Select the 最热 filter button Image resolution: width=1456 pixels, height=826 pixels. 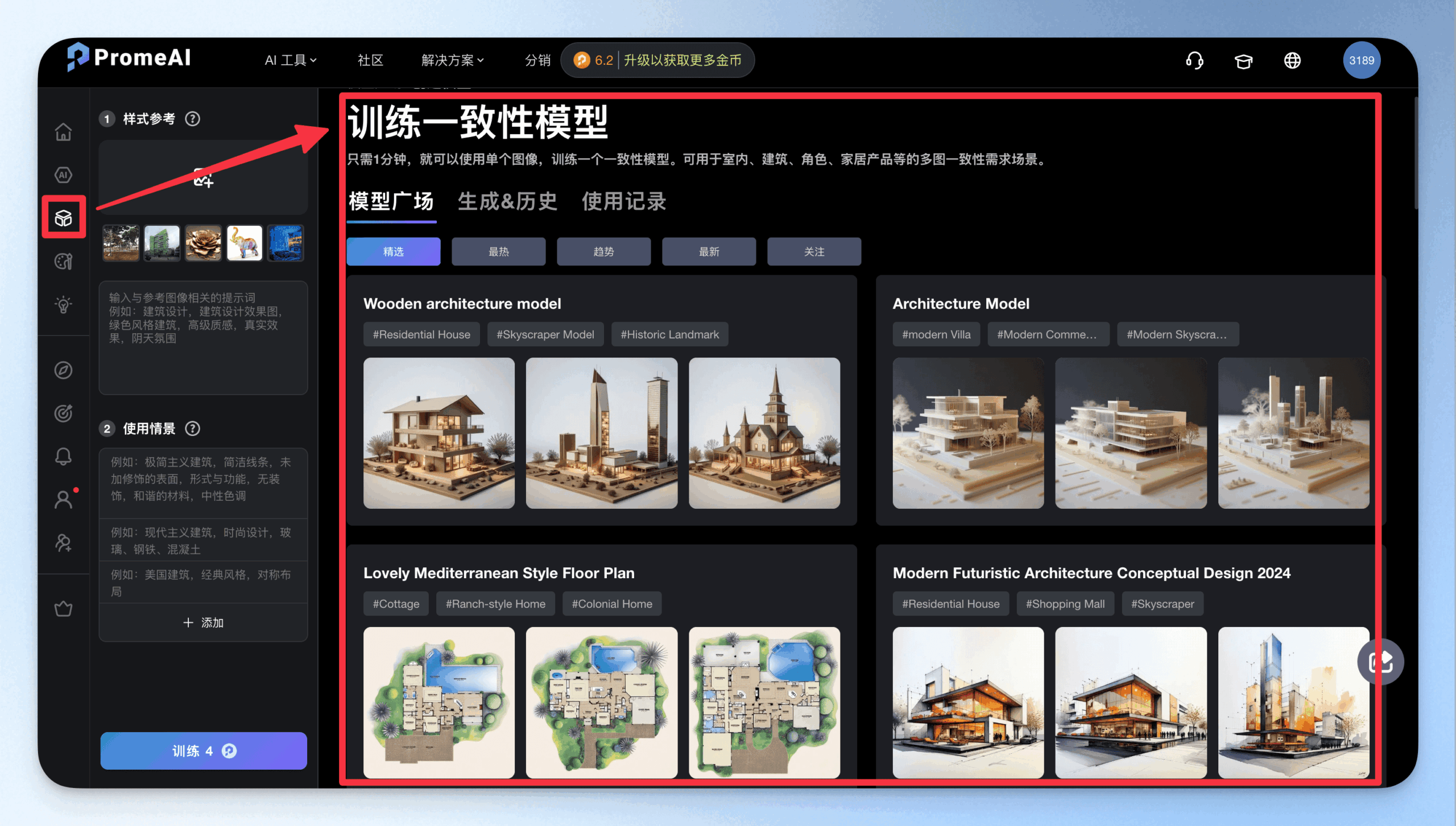coord(499,252)
